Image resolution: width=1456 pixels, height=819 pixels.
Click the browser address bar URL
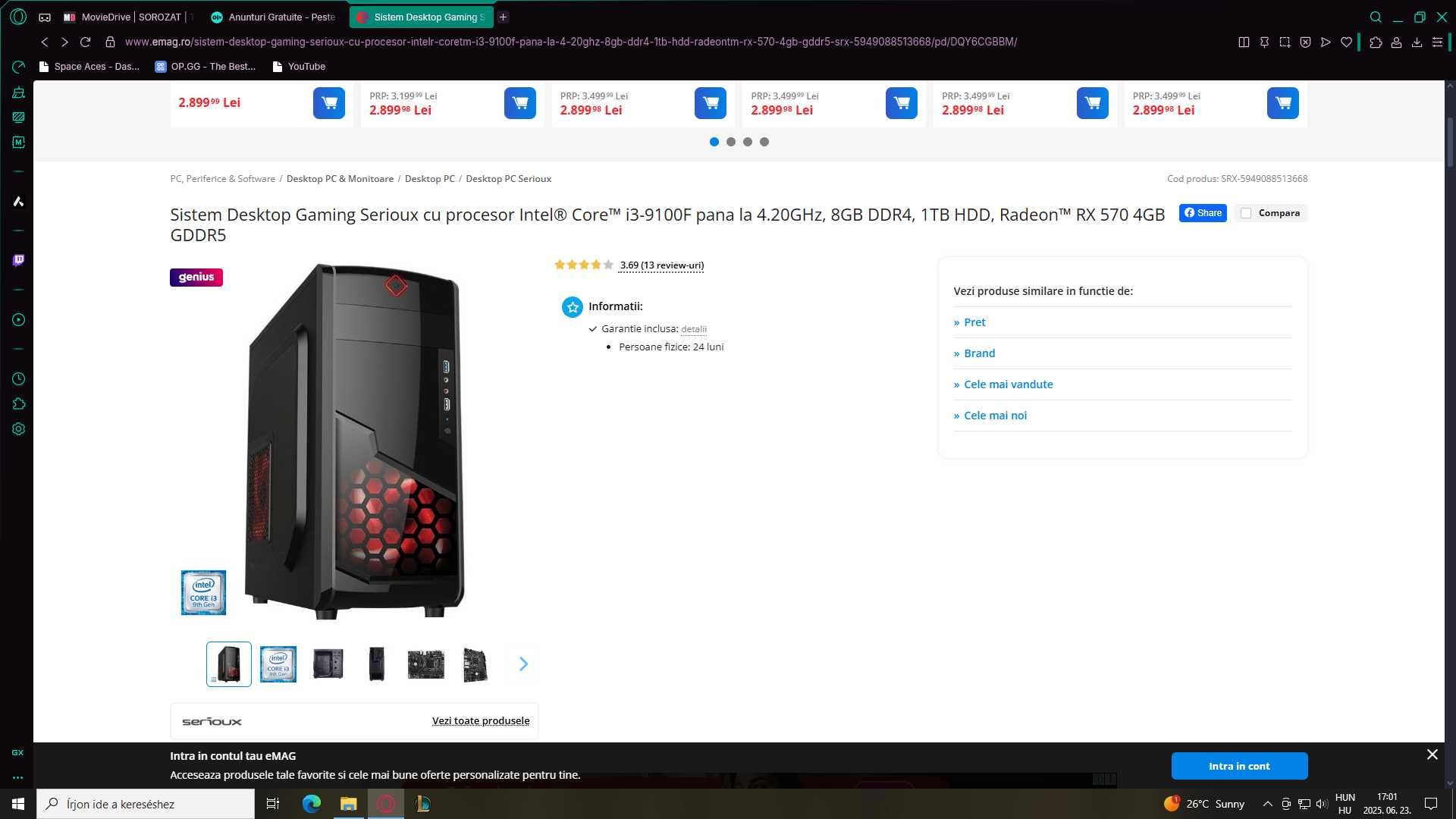tap(570, 42)
